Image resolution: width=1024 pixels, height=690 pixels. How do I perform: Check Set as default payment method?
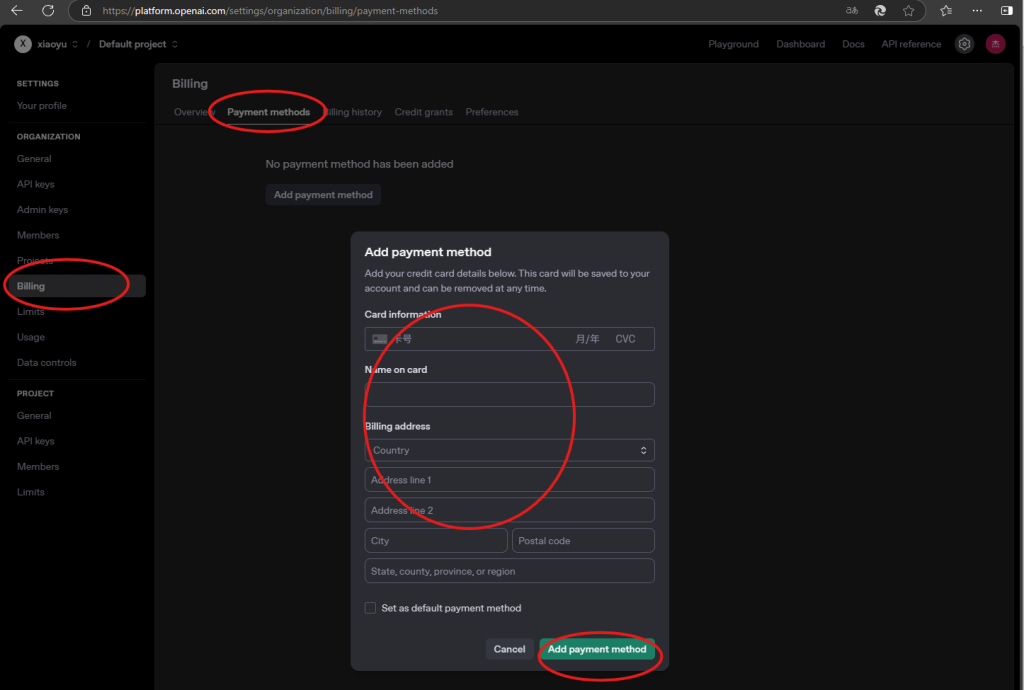tap(371, 608)
